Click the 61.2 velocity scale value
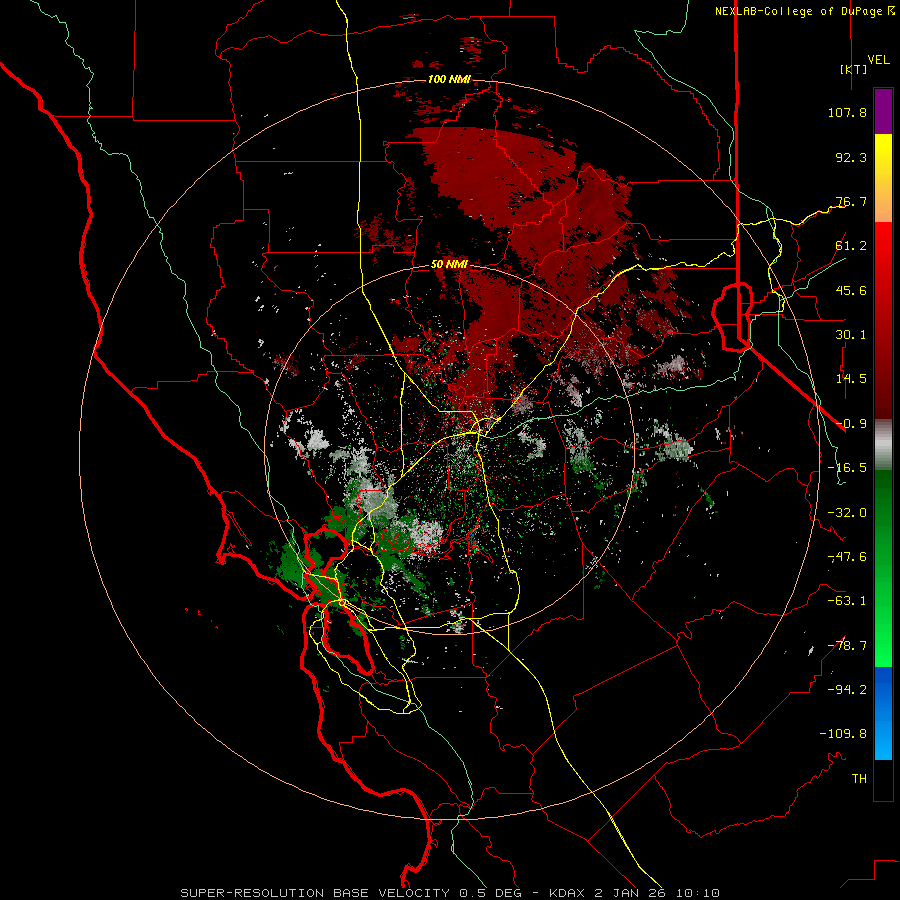 (x=851, y=246)
